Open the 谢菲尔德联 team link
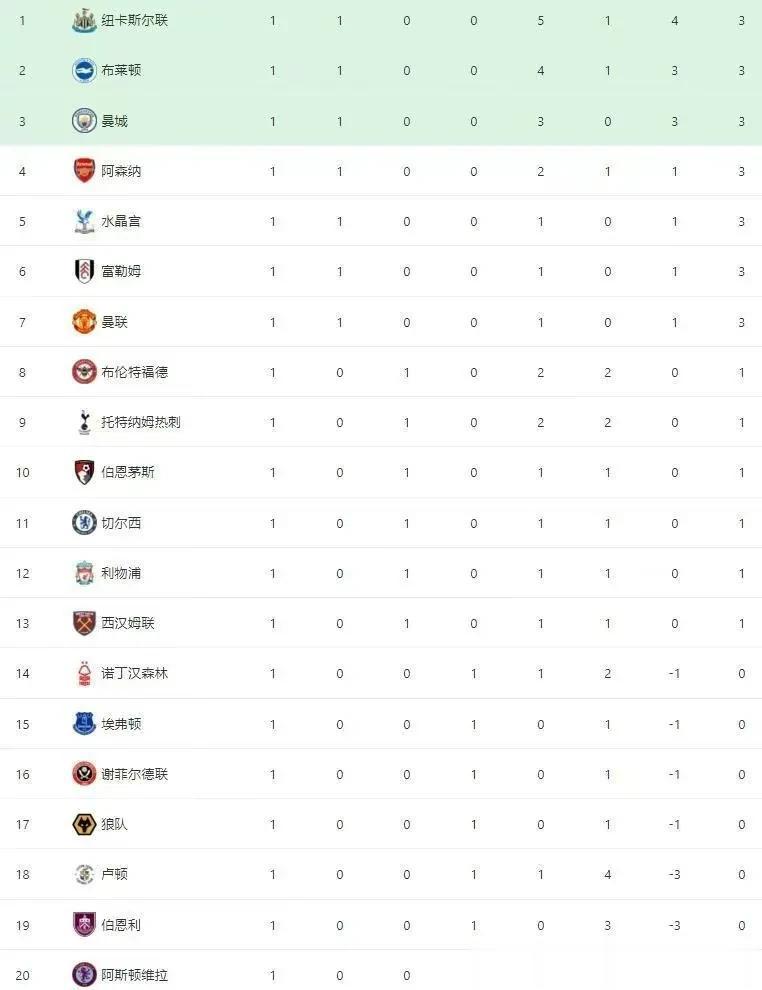 (134, 774)
